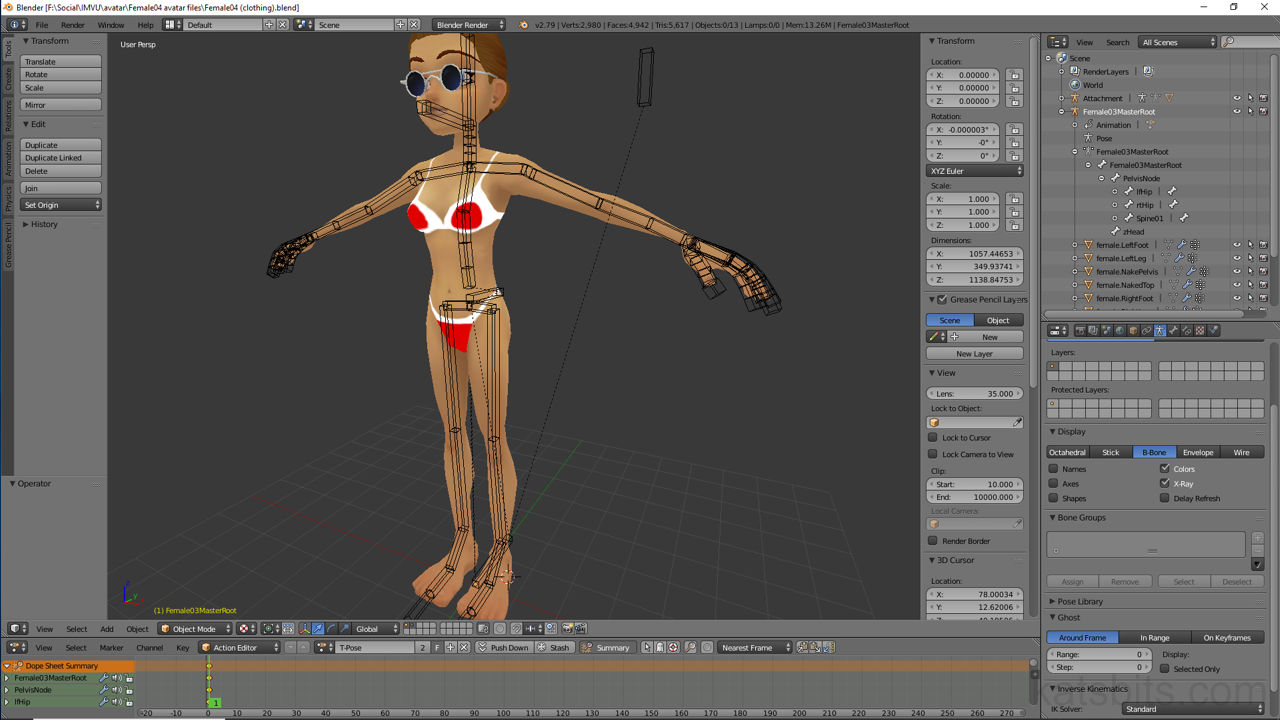Click wrench icon on Female03MasterRoot channel
Viewport: 1280px width, 720px height.
(104, 678)
